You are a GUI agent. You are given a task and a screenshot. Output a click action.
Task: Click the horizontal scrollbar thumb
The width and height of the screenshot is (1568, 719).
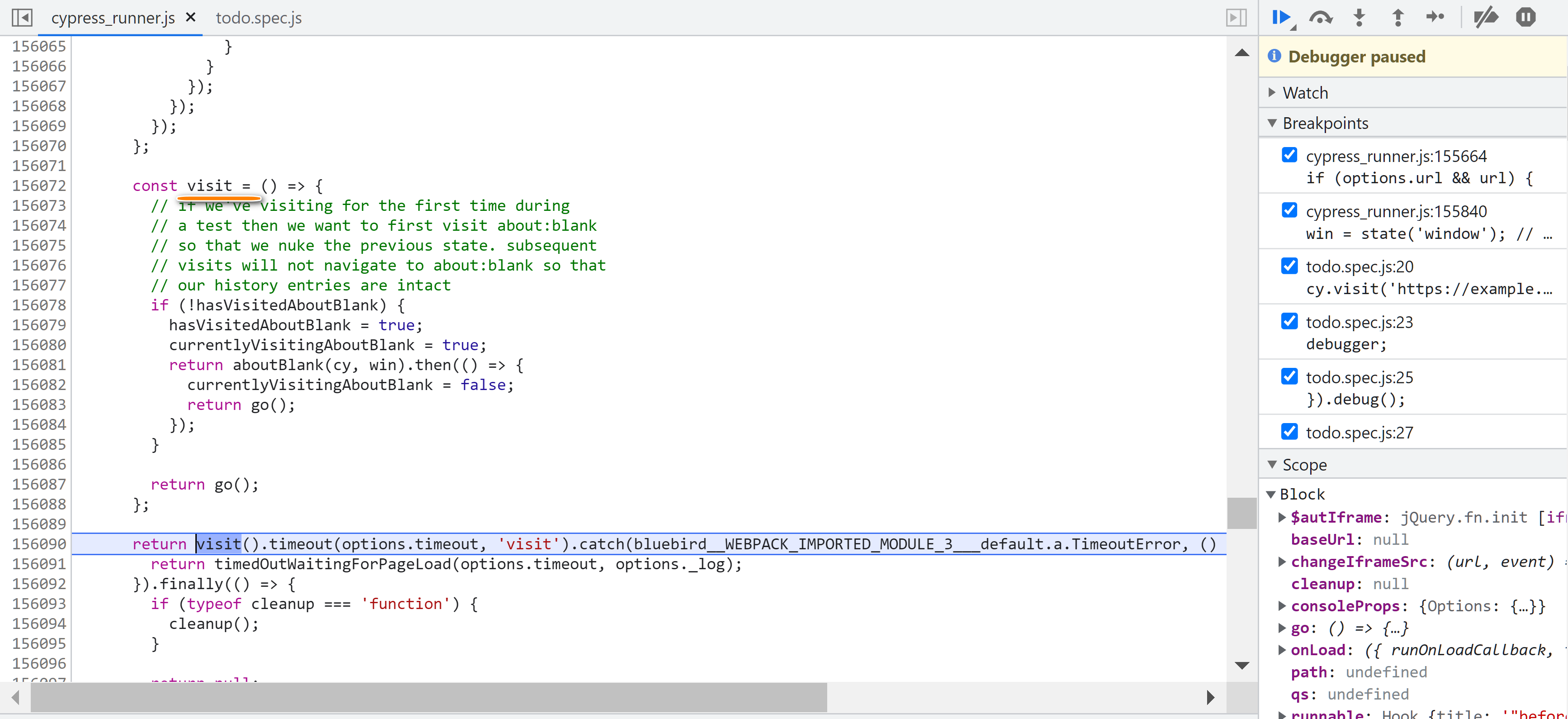pos(429,697)
